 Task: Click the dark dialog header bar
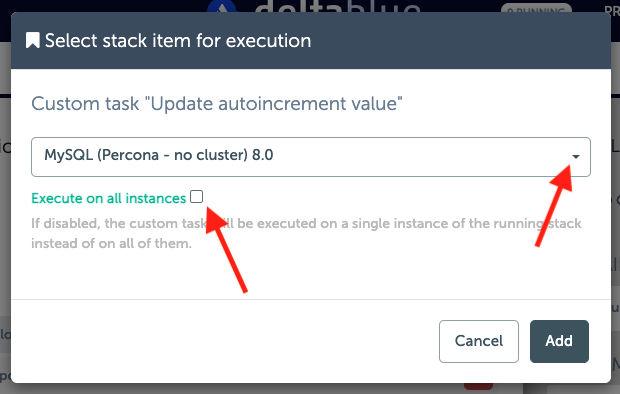click(x=311, y=40)
